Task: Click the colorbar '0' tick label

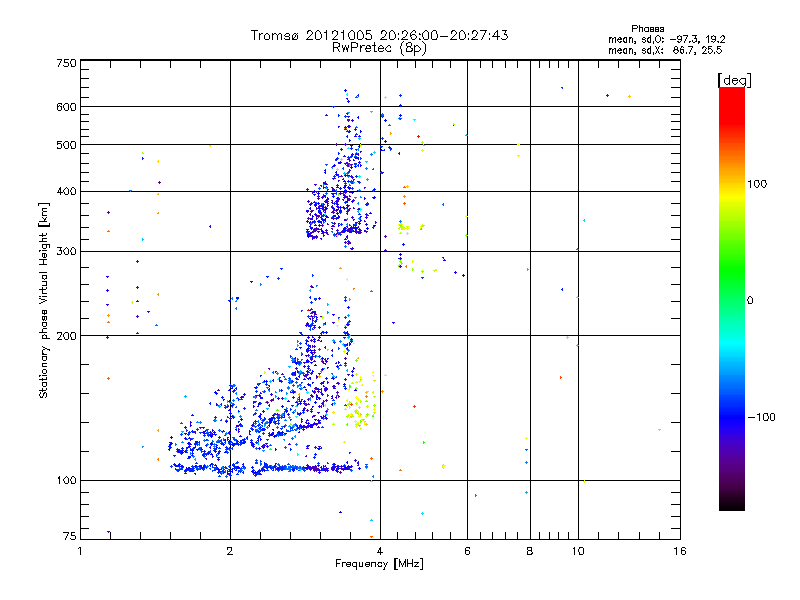Action: [750, 301]
